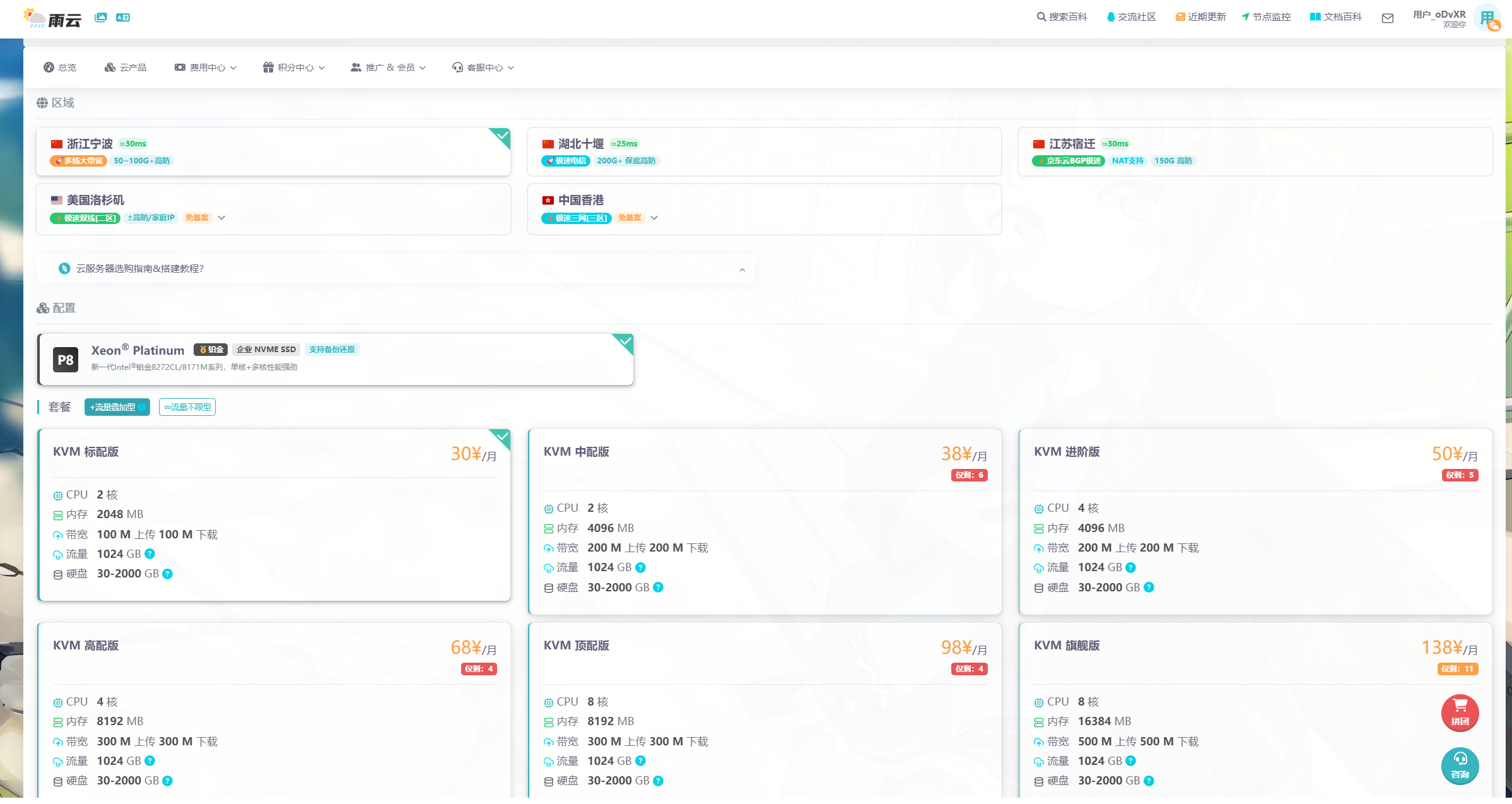1512x804 pixels.
Task: Click the help icon beside 流量 in KVM 标配版
Action: (150, 554)
